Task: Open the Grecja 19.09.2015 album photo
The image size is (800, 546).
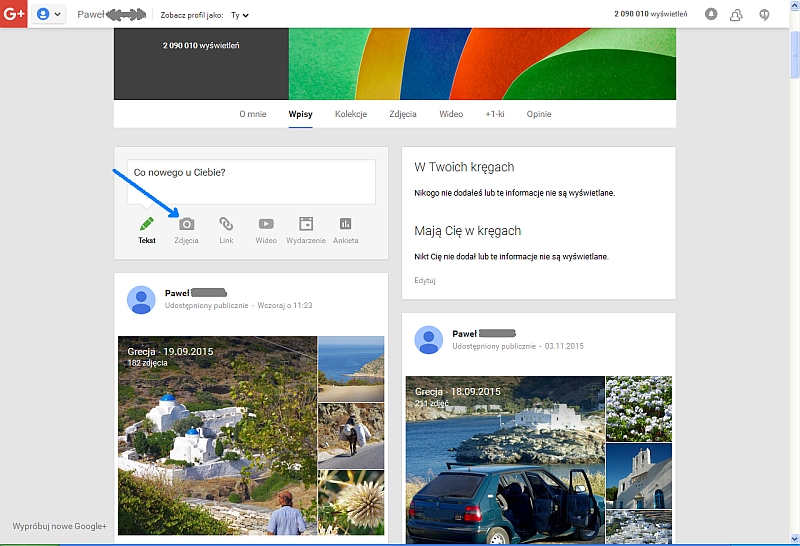Action: tap(217, 435)
